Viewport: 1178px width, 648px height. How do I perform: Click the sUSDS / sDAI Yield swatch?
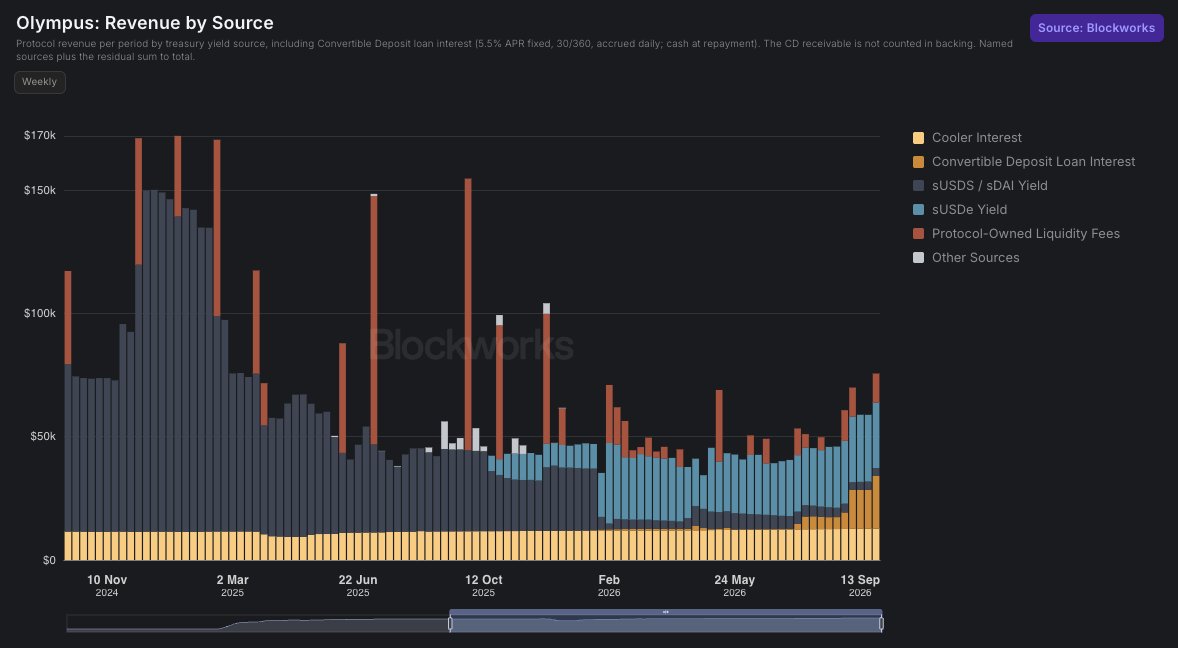[x=918, y=185]
